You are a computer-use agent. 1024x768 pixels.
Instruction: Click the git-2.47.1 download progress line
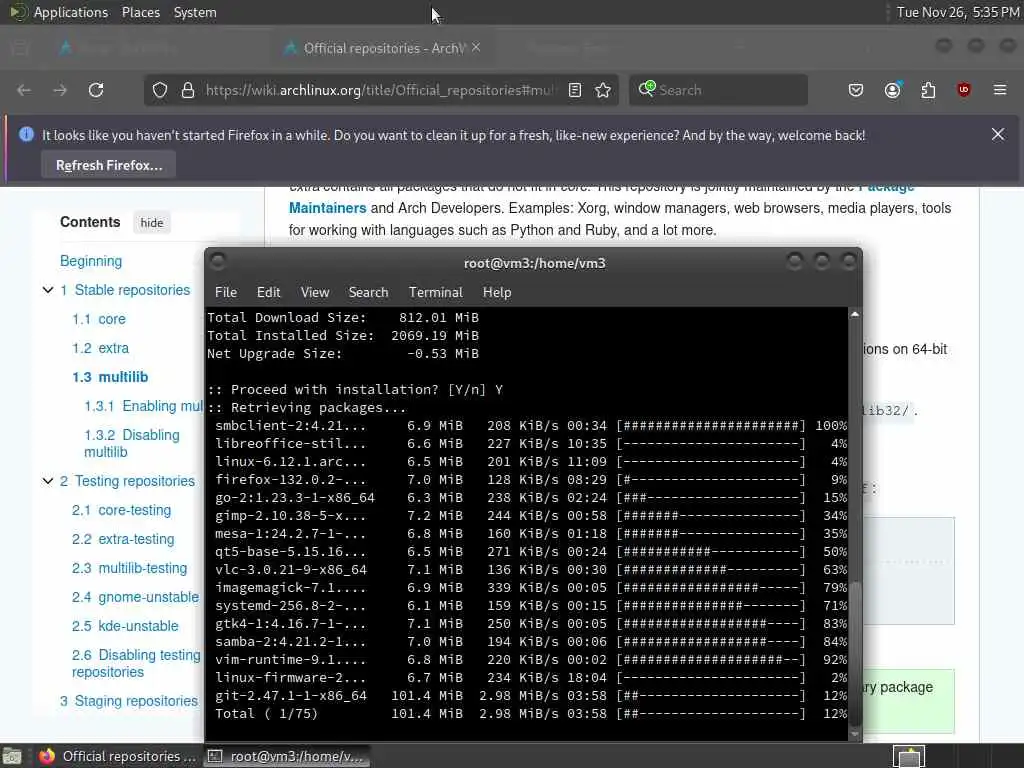tap(530, 696)
